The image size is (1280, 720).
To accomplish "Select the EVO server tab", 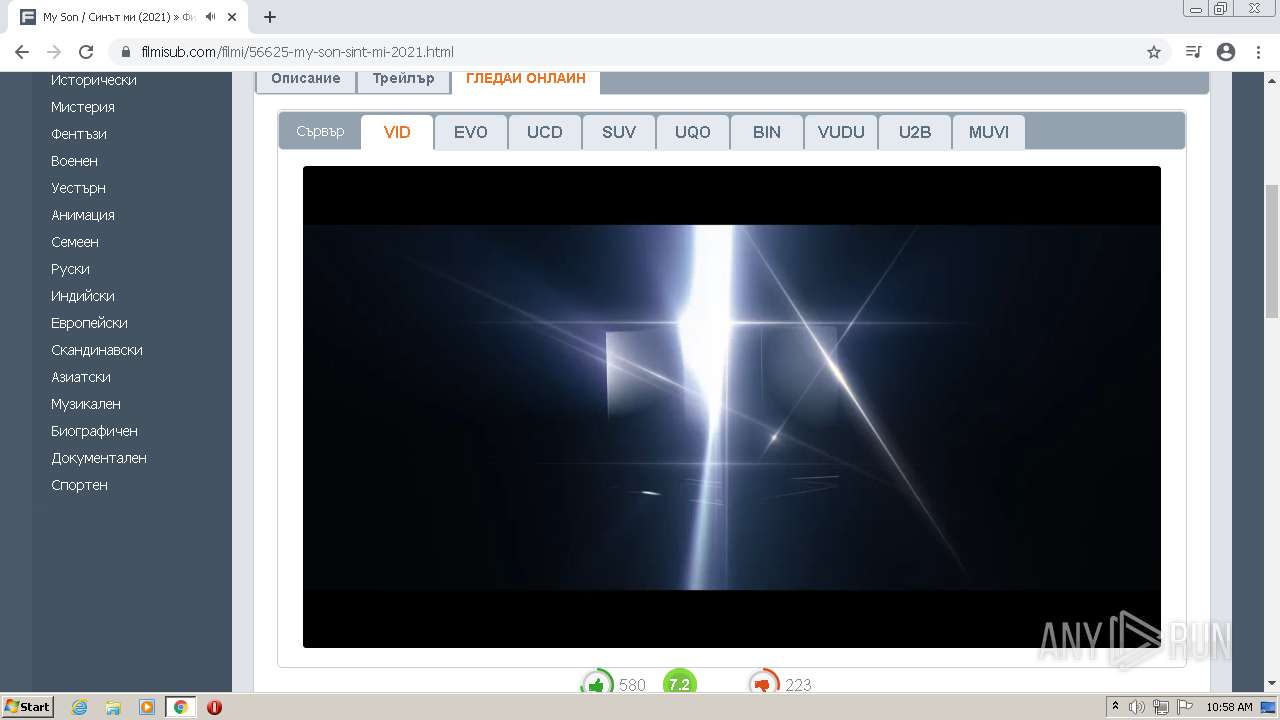I will 471,132.
